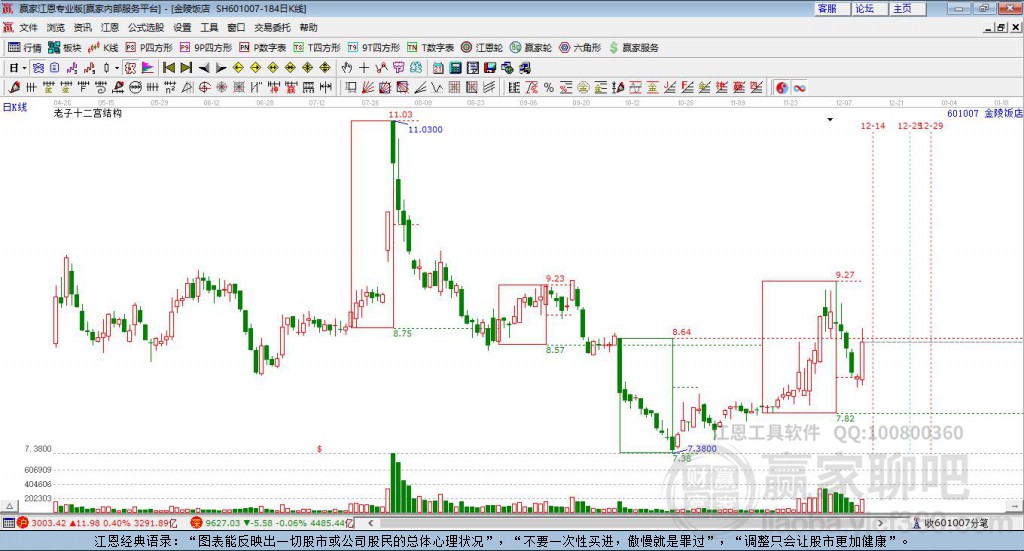Step chart left with black arrow
The height and width of the screenshot is (551, 1024).
coord(204,68)
